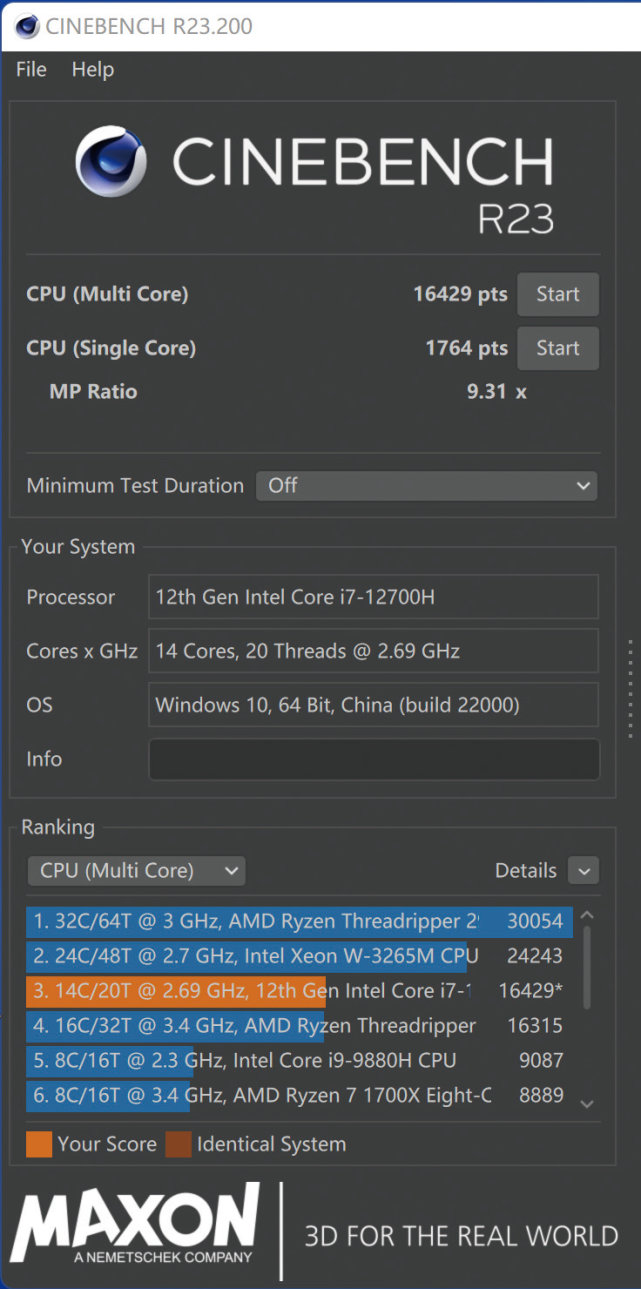Expand the ranking Details arrow button
The image size is (641, 1289).
583,870
